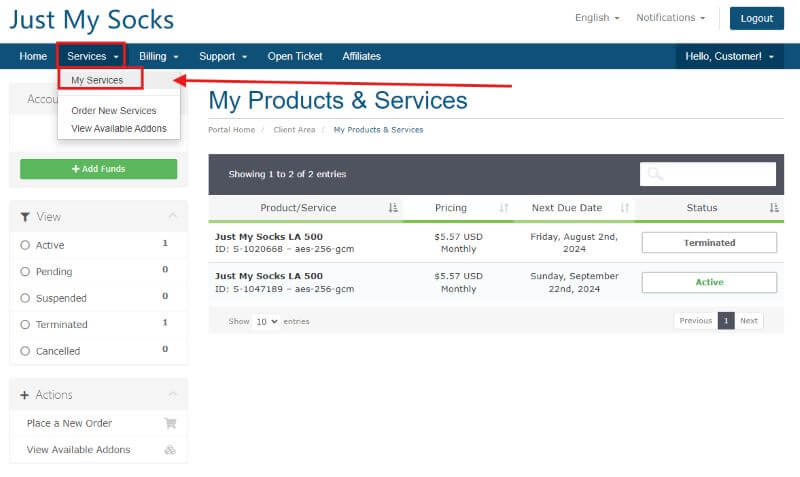Select the Active filter radio
This screenshot has height=477, width=800.
coord(25,245)
